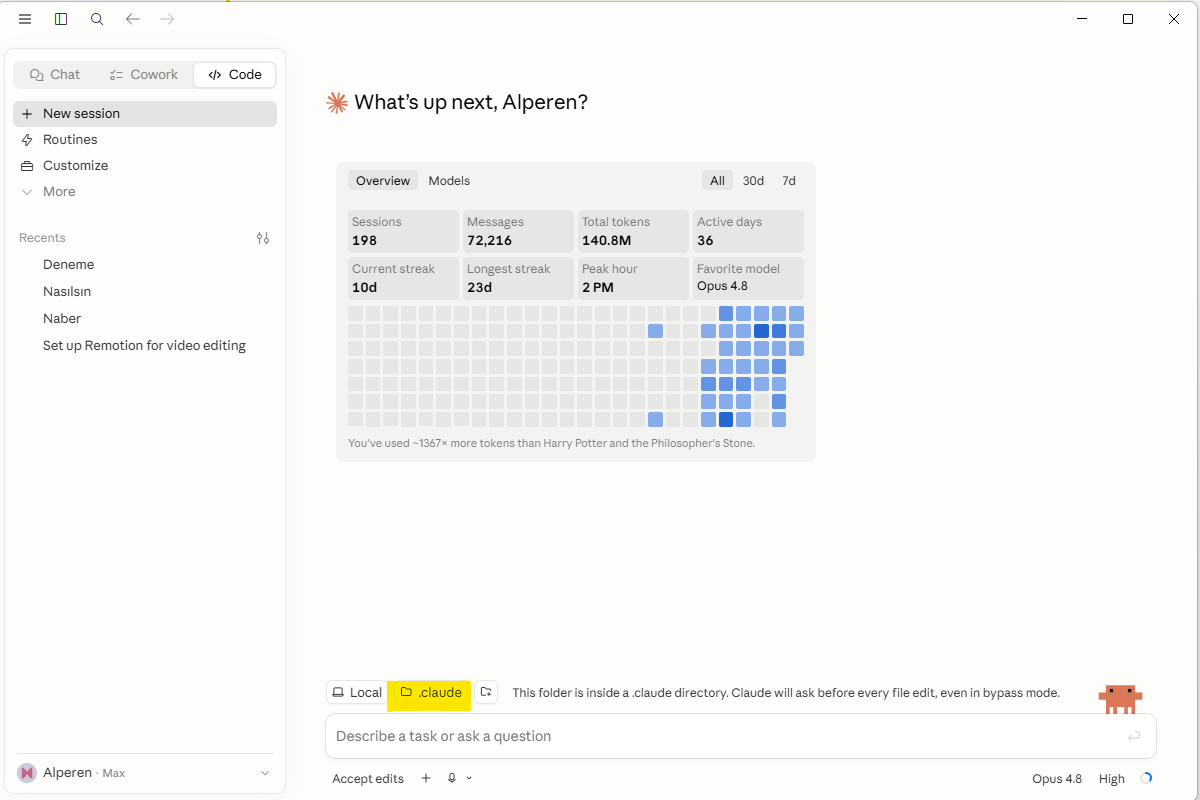Switch time range to 7d
Viewport: 1200px width, 800px height.
coord(789,181)
